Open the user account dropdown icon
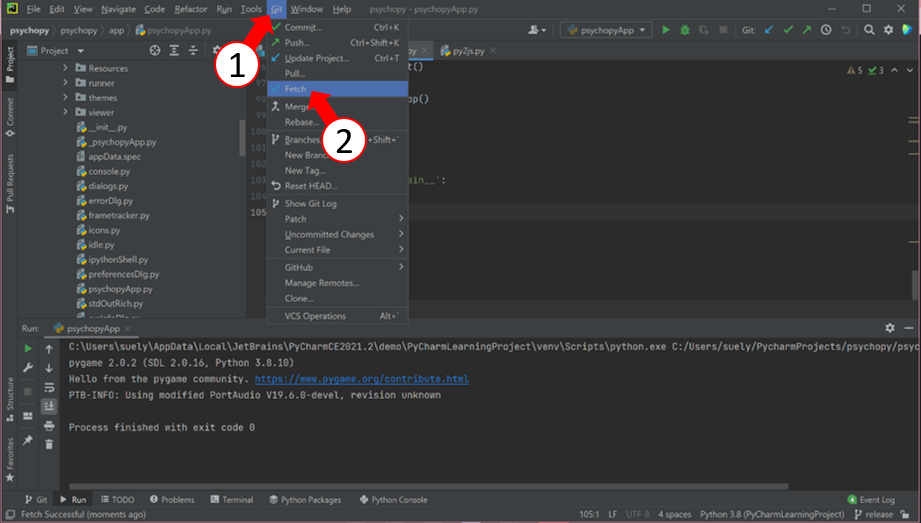The width and height of the screenshot is (921, 523). pos(537,30)
